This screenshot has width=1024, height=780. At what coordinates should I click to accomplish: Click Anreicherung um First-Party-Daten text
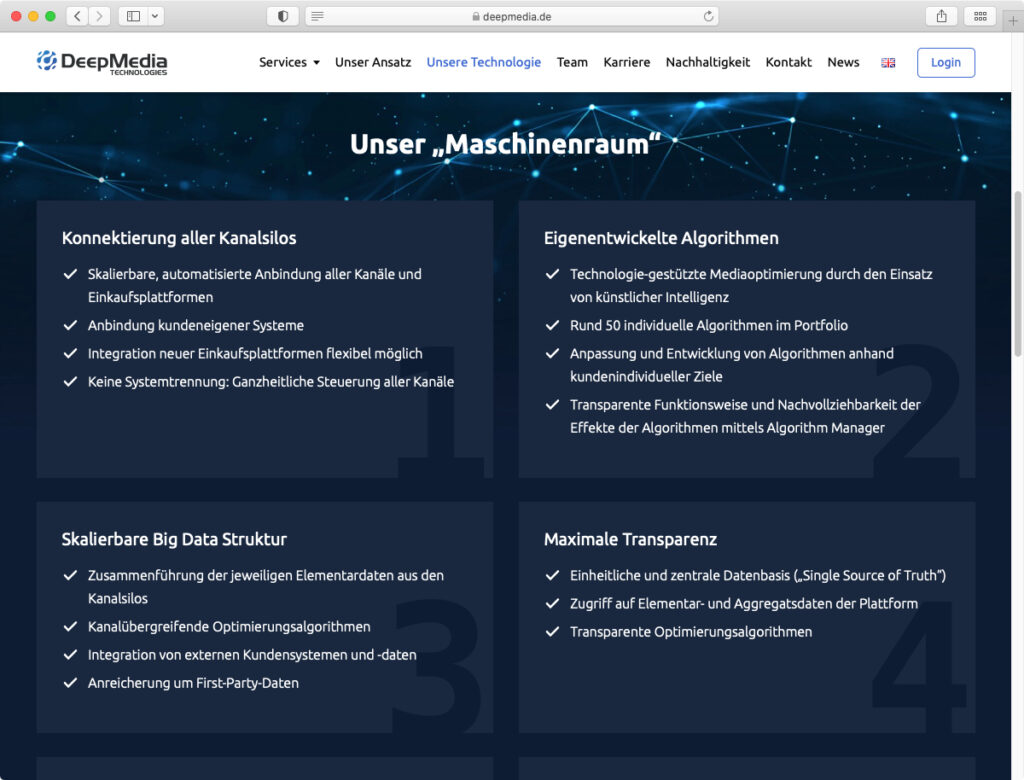pos(193,683)
